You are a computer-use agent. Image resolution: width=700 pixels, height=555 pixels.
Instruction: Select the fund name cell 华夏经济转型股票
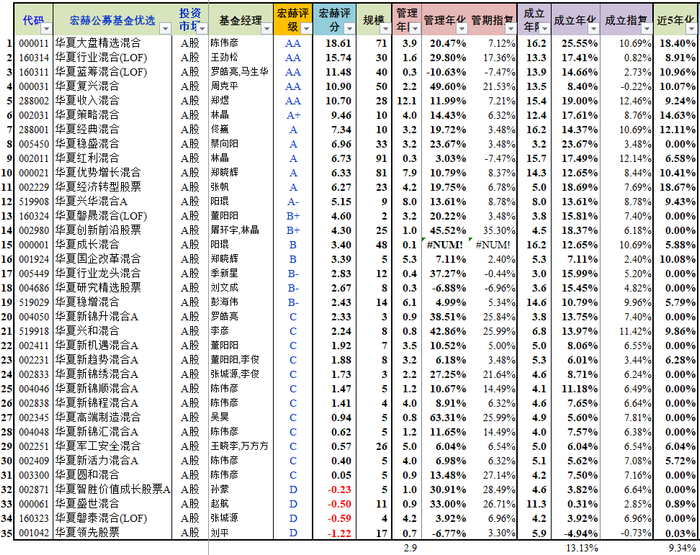click(112, 187)
